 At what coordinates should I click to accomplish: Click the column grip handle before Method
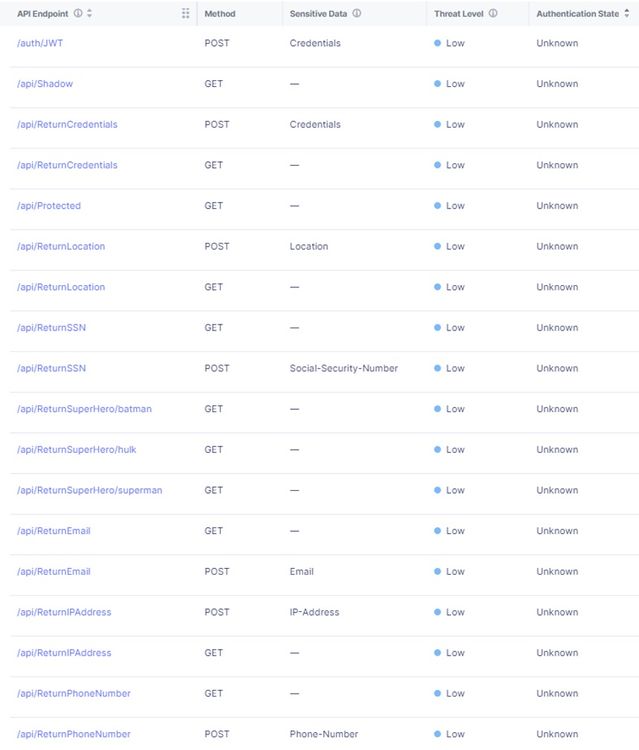point(186,14)
